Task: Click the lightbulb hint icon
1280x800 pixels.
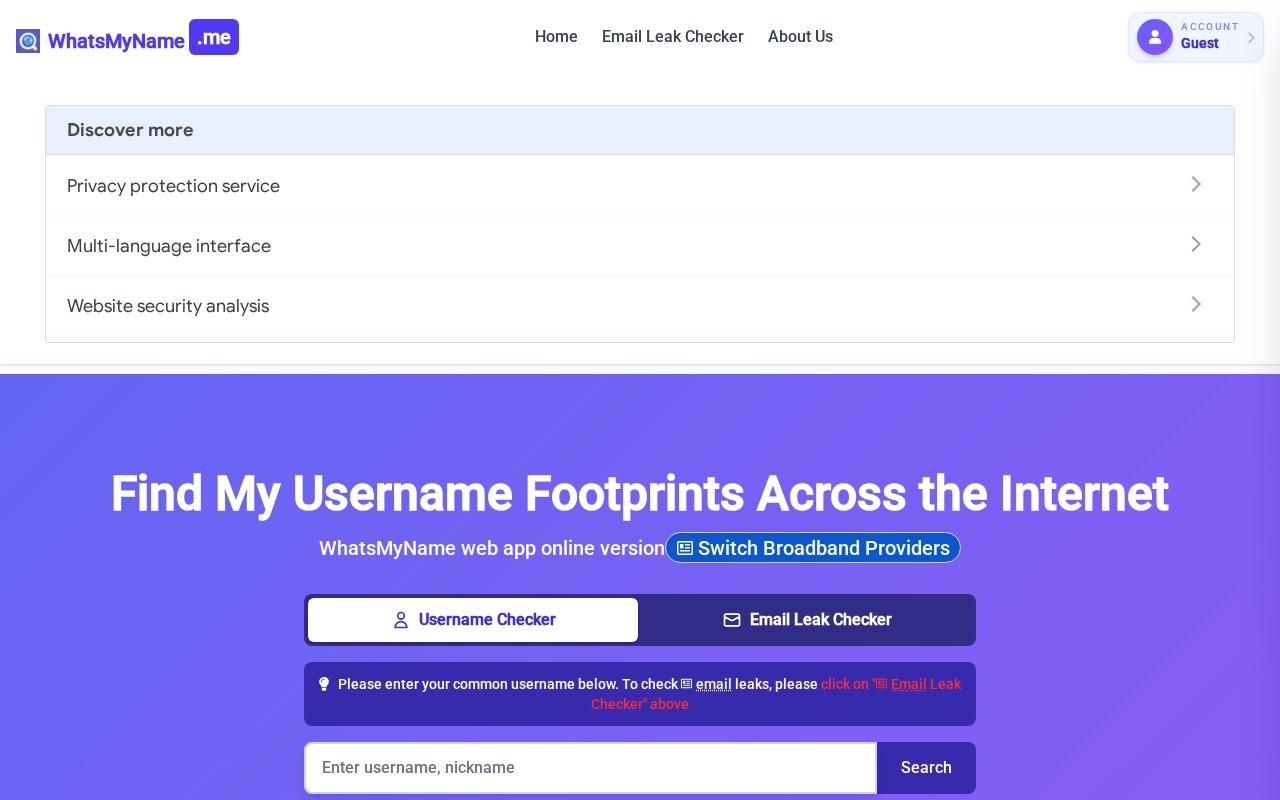Action: coord(324,684)
